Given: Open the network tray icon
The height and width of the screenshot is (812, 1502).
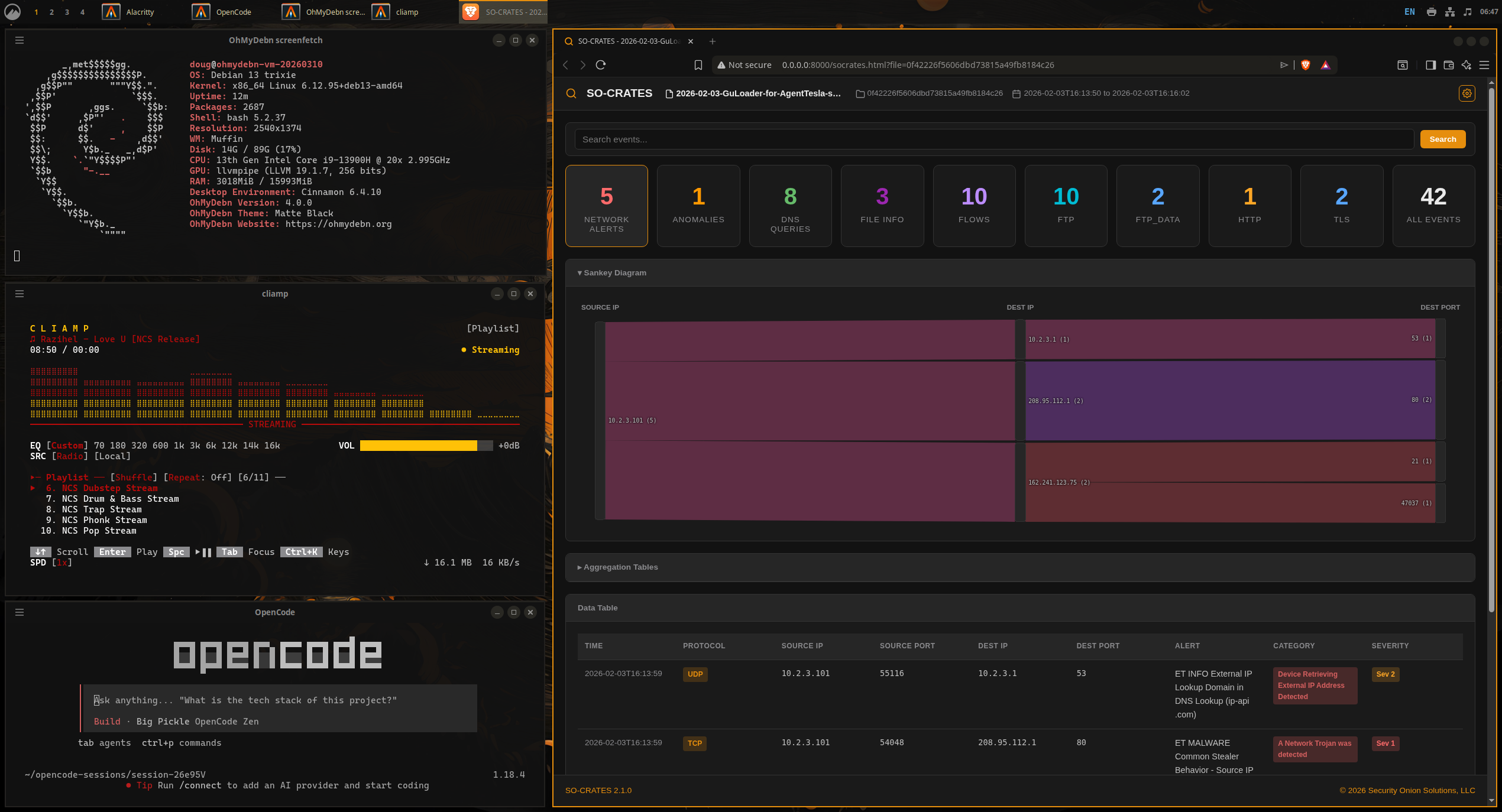Looking at the screenshot, I should click(1449, 12).
